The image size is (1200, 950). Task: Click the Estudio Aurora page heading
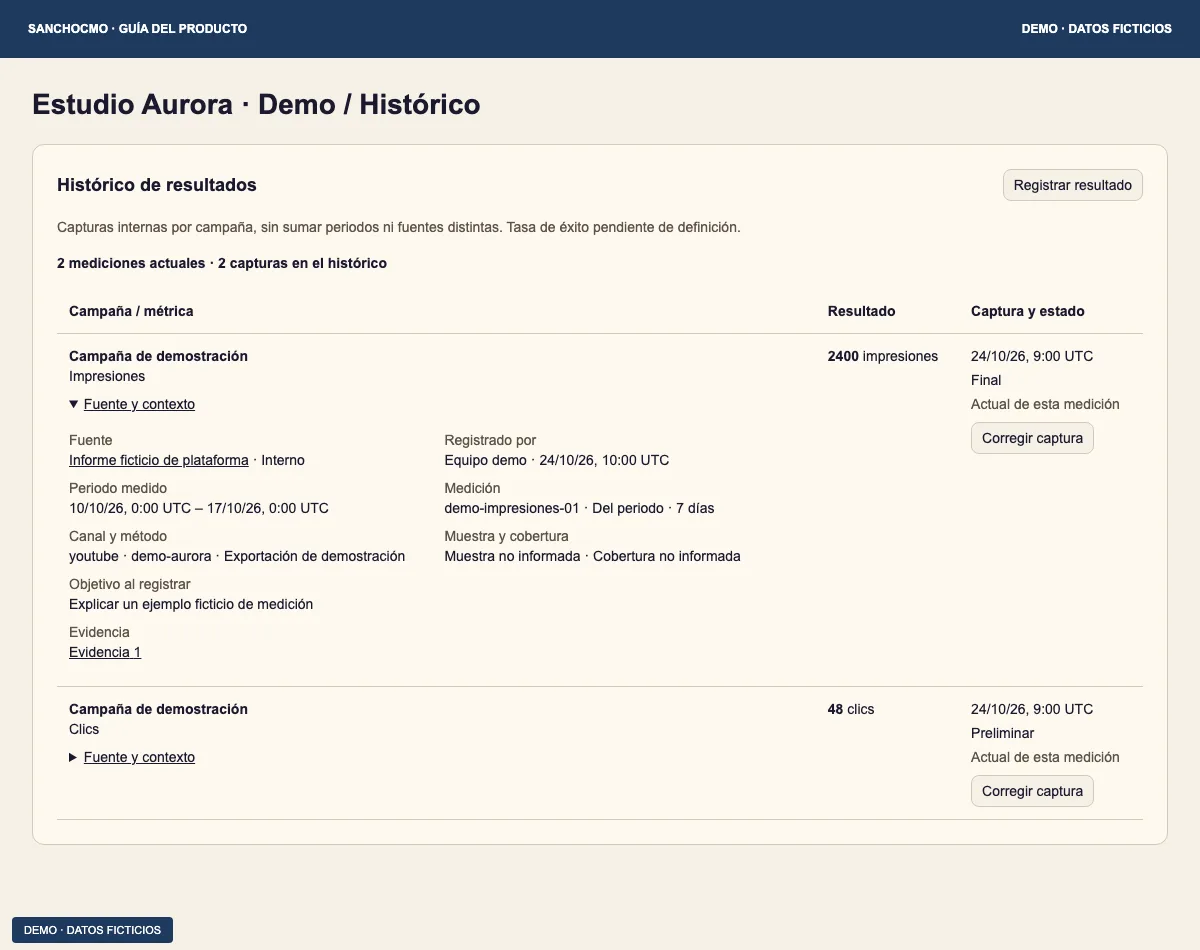tap(256, 104)
